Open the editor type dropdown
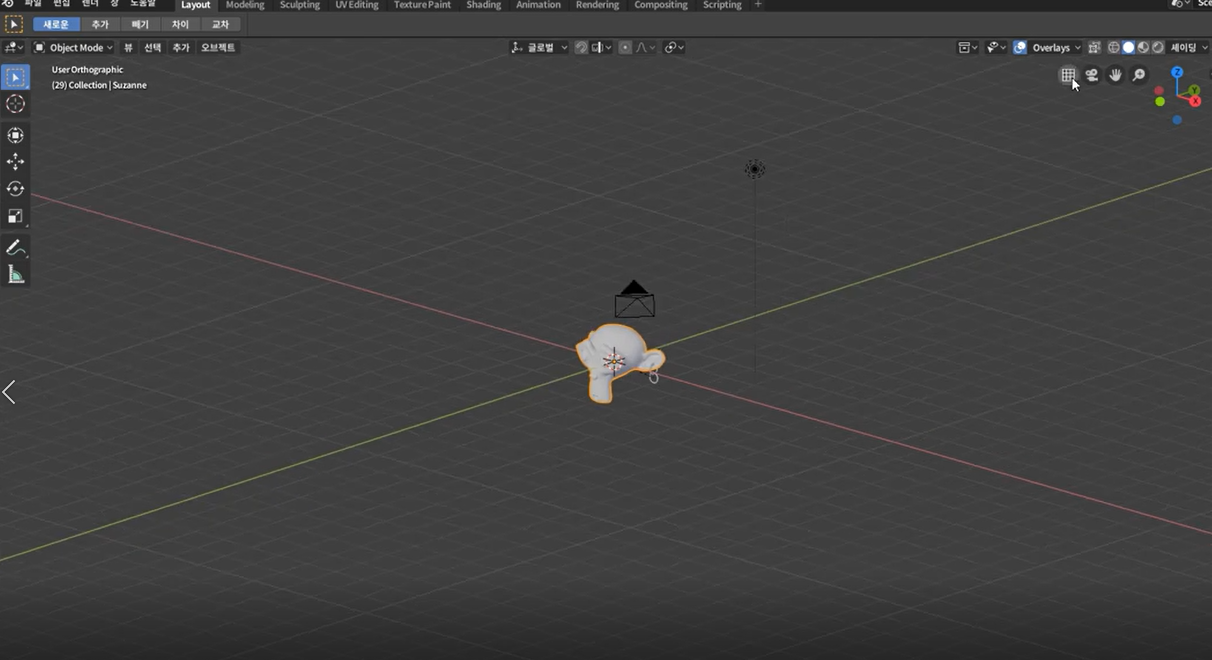Image resolution: width=1212 pixels, height=660 pixels. click(13, 47)
